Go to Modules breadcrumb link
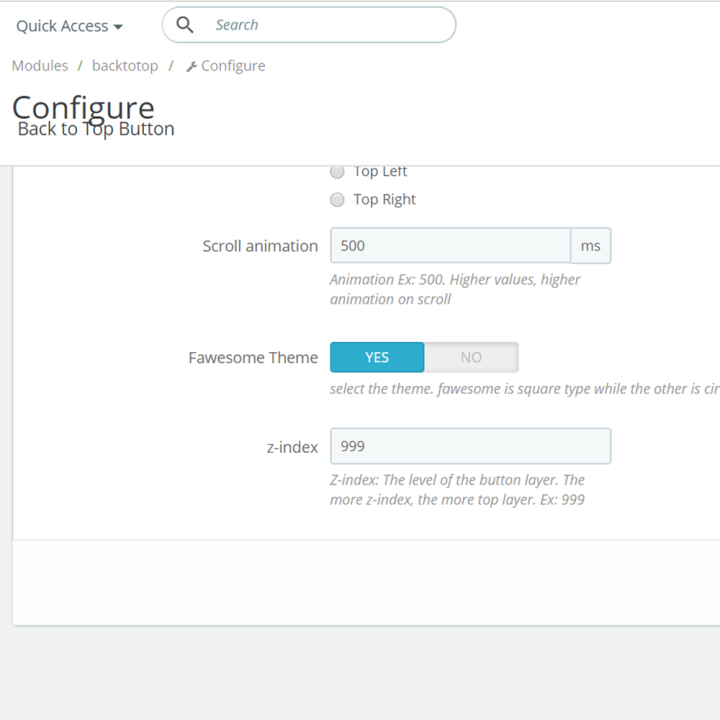720x720 pixels. point(40,66)
